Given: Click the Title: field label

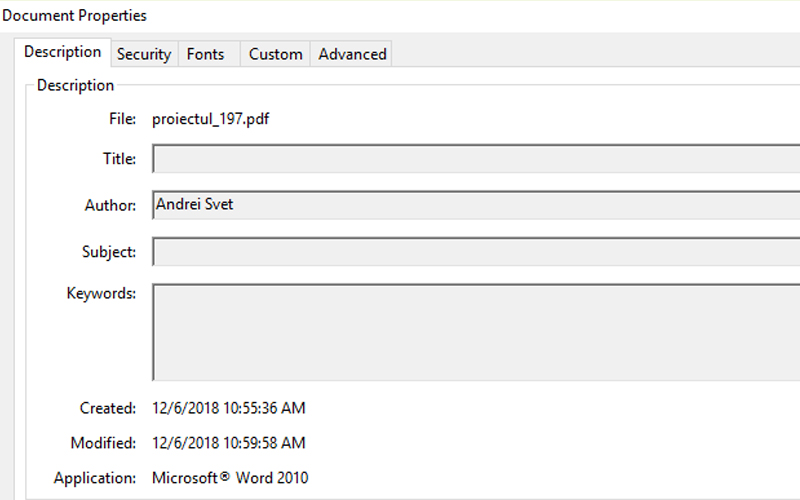Looking at the screenshot, I should (119, 158).
